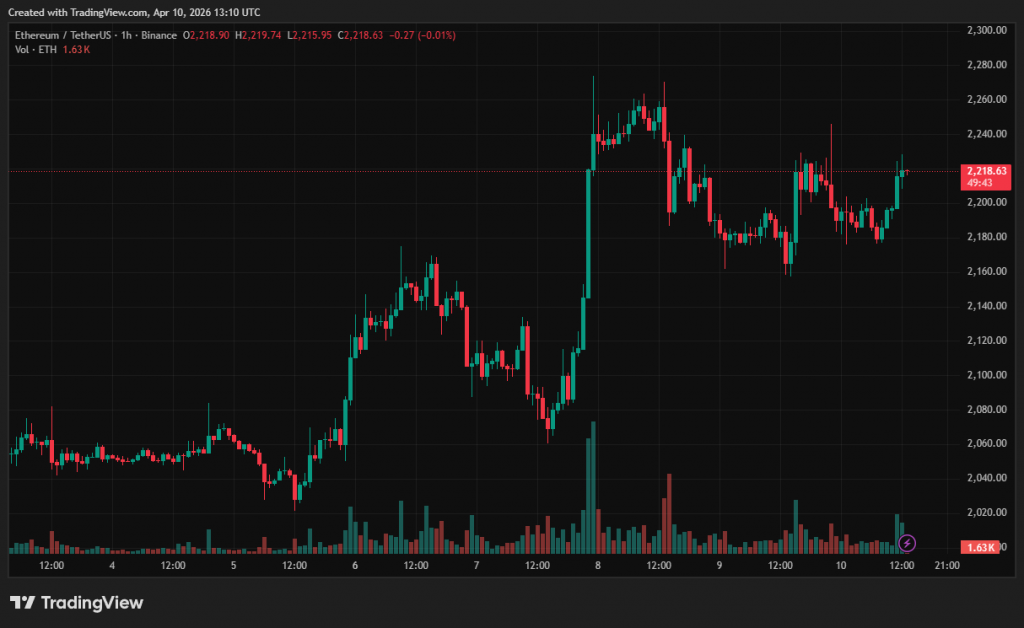Select the 2,260.00 level on price axis
The height and width of the screenshot is (628, 1024).
986,100
